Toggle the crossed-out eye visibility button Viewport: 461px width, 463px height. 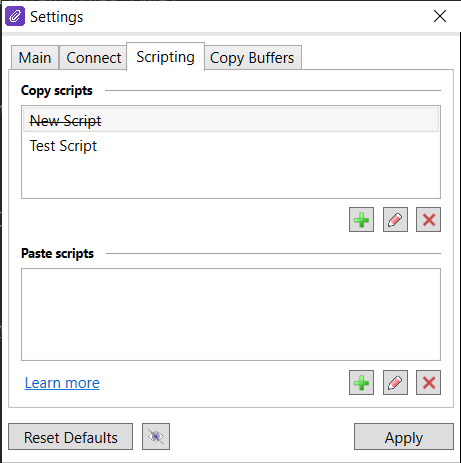click(x=156, y=436)
